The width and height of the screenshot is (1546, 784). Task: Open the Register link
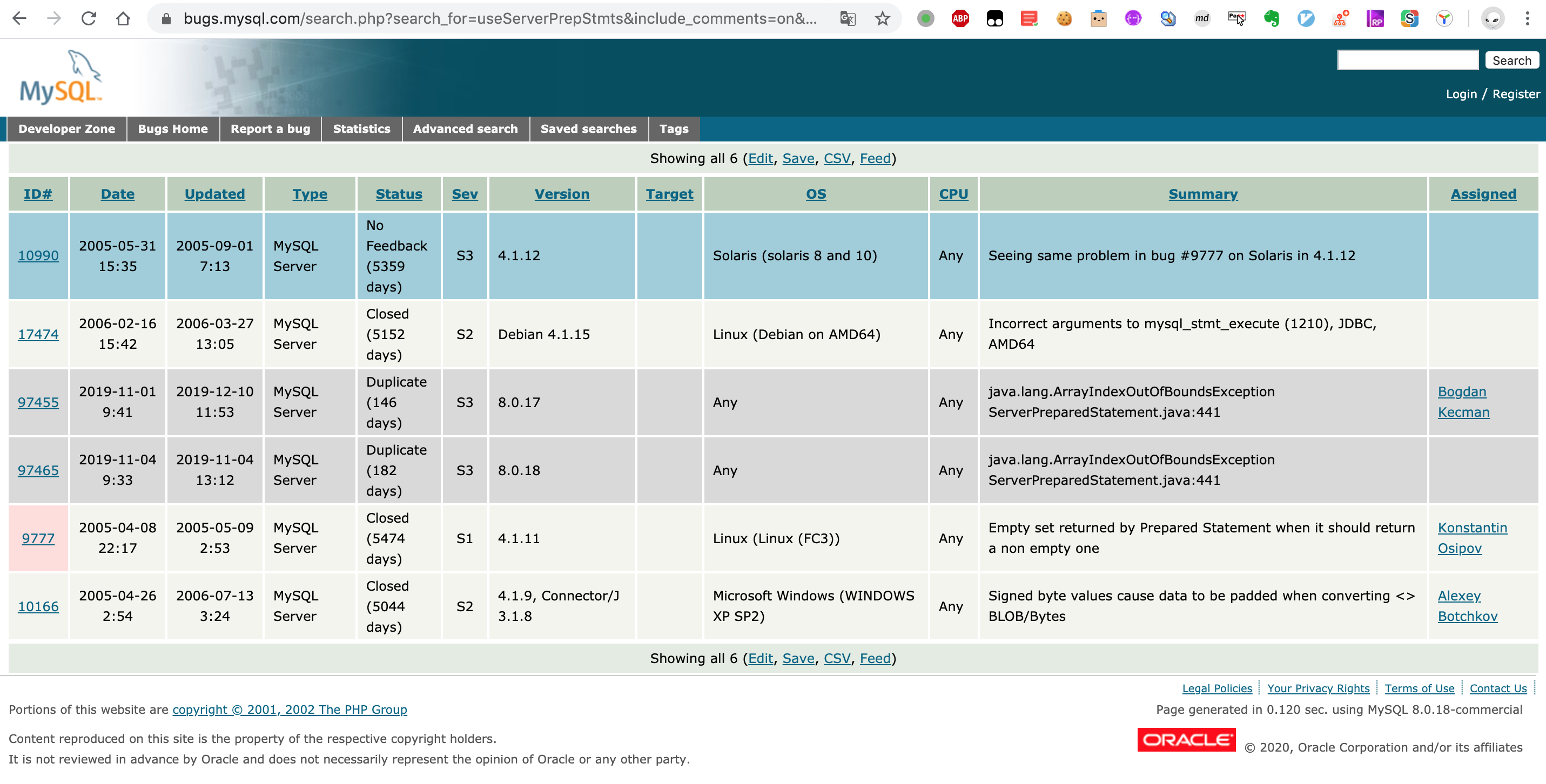[1516, 94]
